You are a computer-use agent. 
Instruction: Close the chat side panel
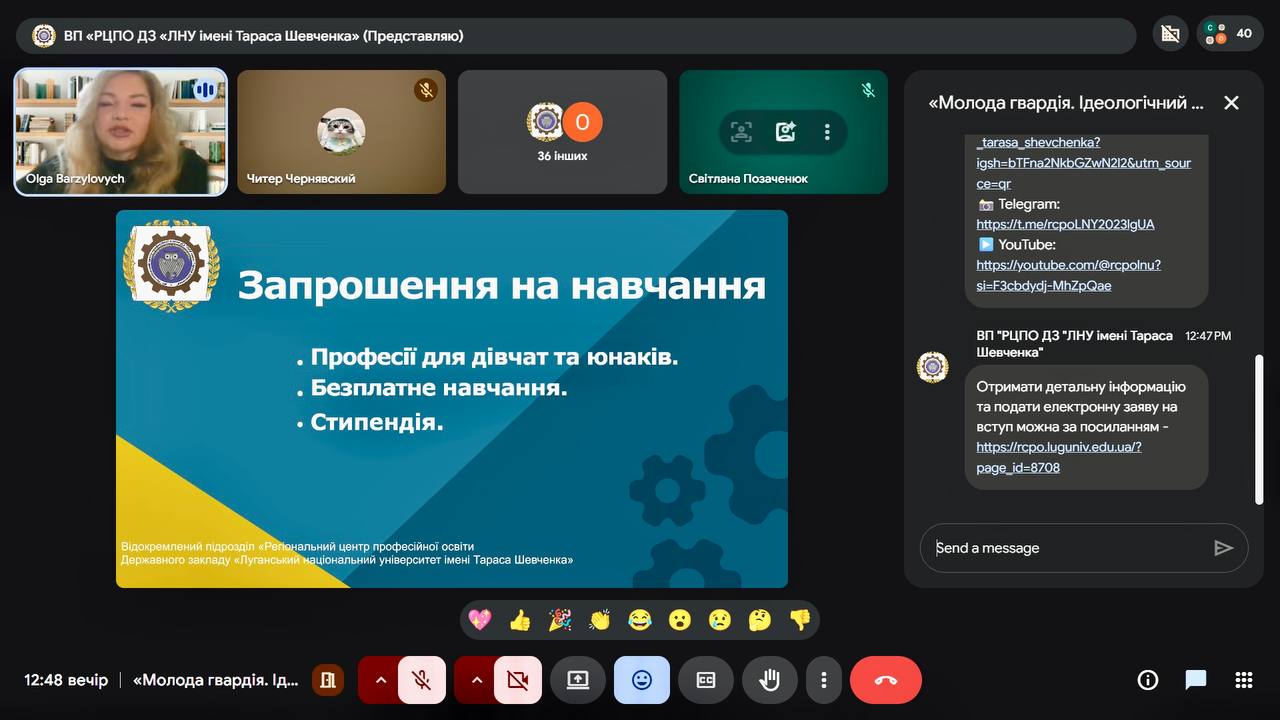point(1231,103)
